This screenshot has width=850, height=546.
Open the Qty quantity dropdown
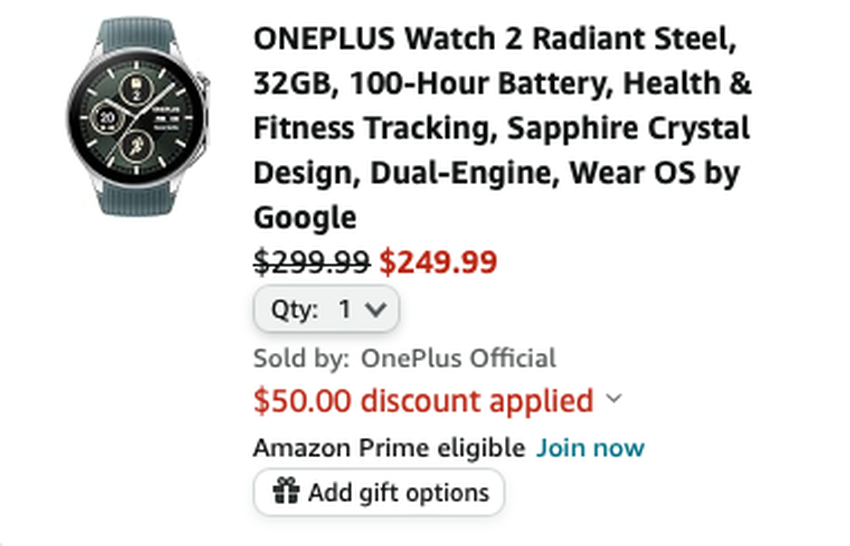click(326, 310)
